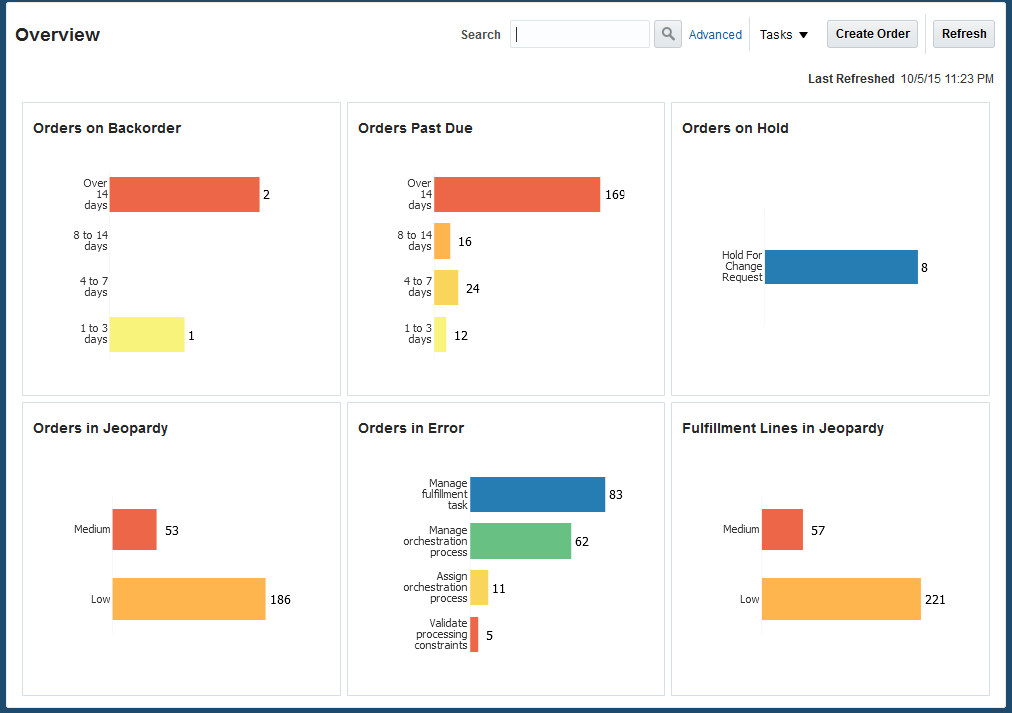Click the Create Order button
Viewport: 1012px width, 713px height.
pos(873,34)
